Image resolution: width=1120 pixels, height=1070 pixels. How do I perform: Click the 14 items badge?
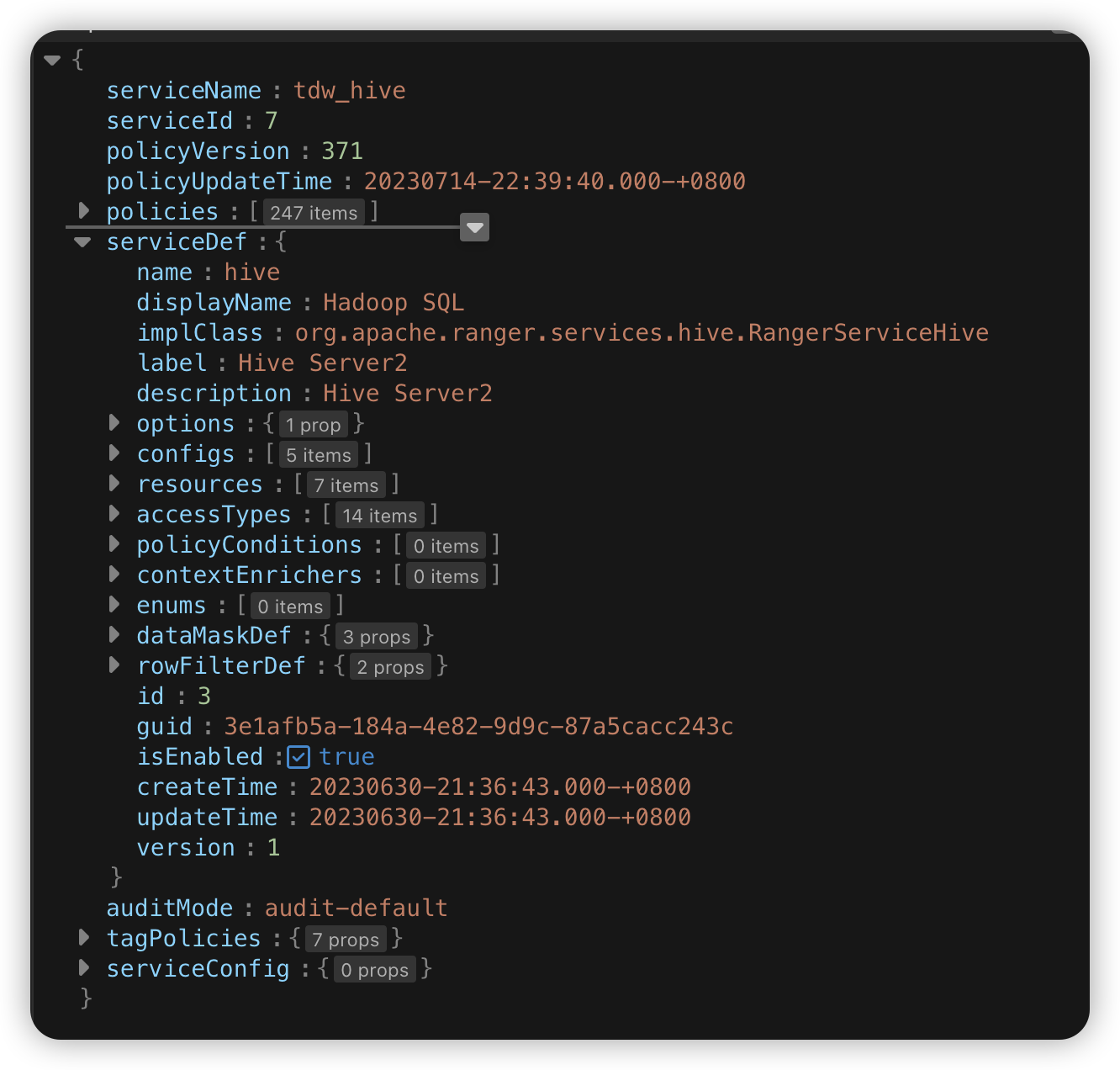(x=379, y=516)
